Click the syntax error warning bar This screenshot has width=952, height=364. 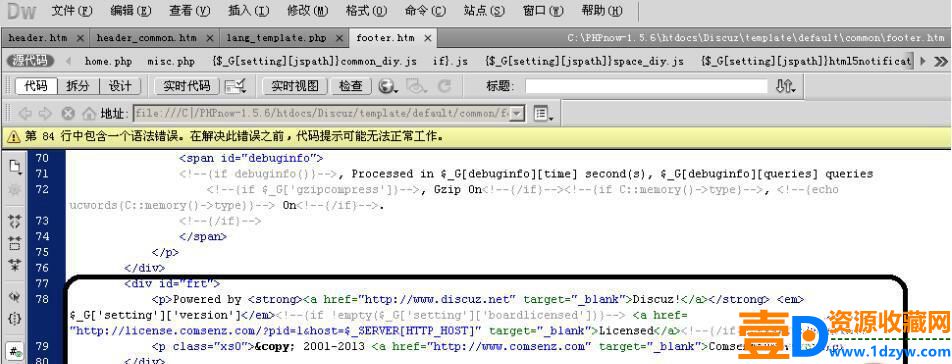pyautogui.click(x=476, y=137)
